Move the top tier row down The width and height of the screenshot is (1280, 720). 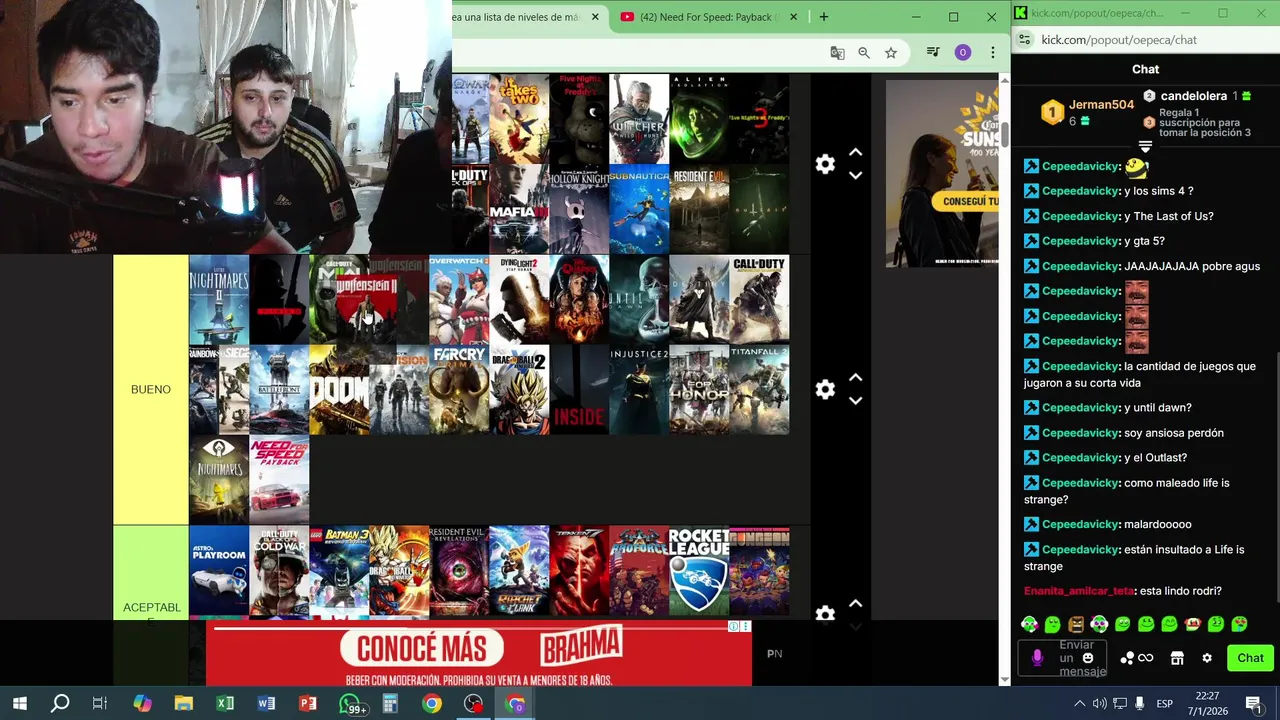856,175
